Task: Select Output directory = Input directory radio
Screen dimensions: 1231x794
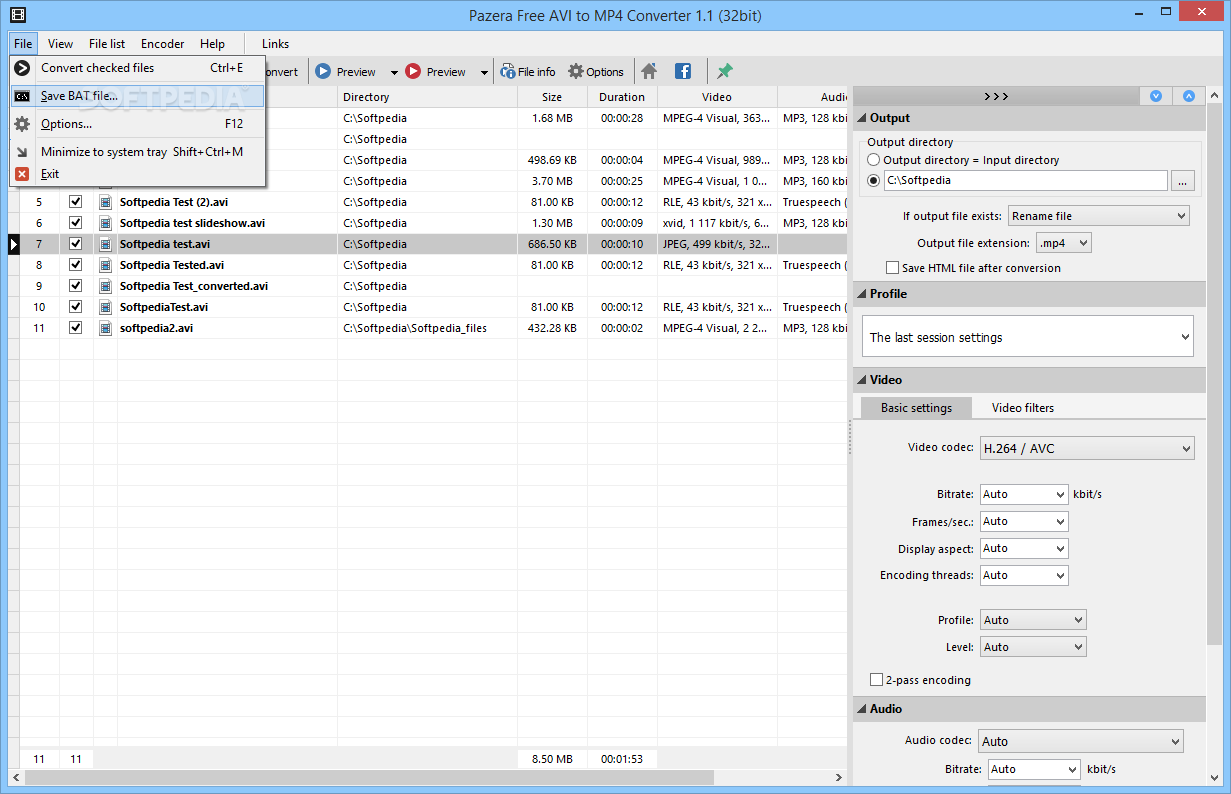Action: pos(874,160)
